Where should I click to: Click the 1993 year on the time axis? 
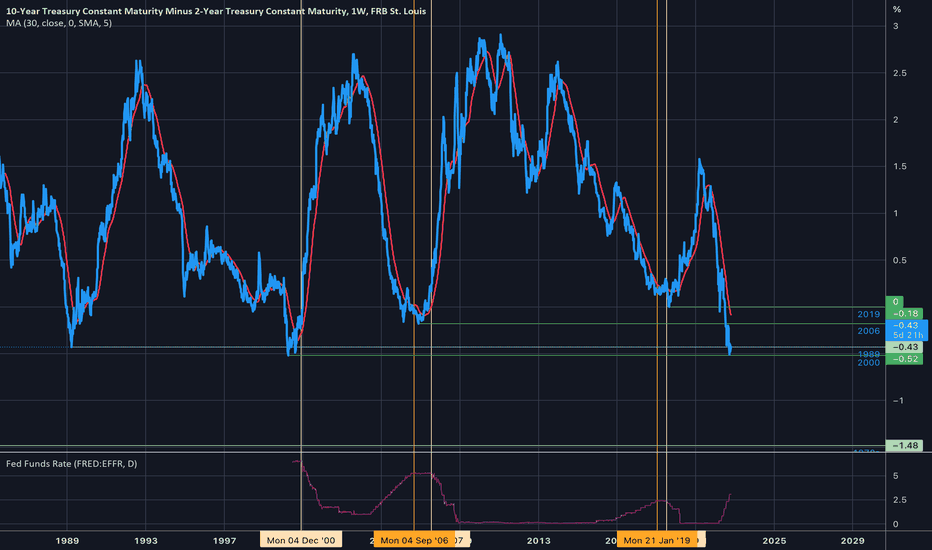tap(146, 540)
